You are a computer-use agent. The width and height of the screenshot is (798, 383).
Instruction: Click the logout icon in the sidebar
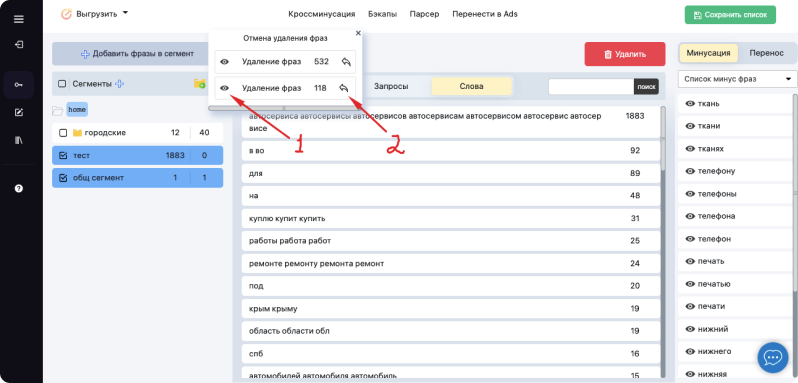pyautogui.click(x=19, y=44)
